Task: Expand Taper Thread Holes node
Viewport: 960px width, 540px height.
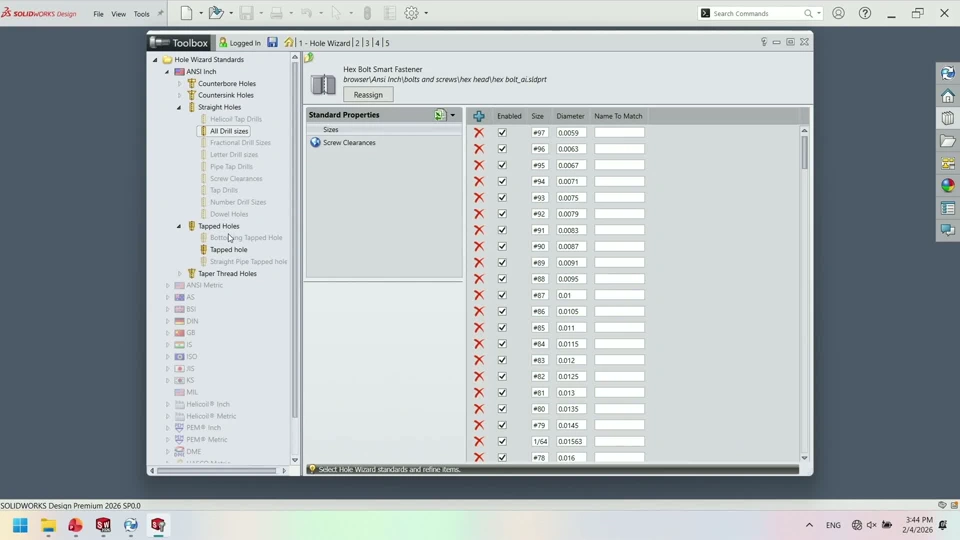Action: point(179,274)
